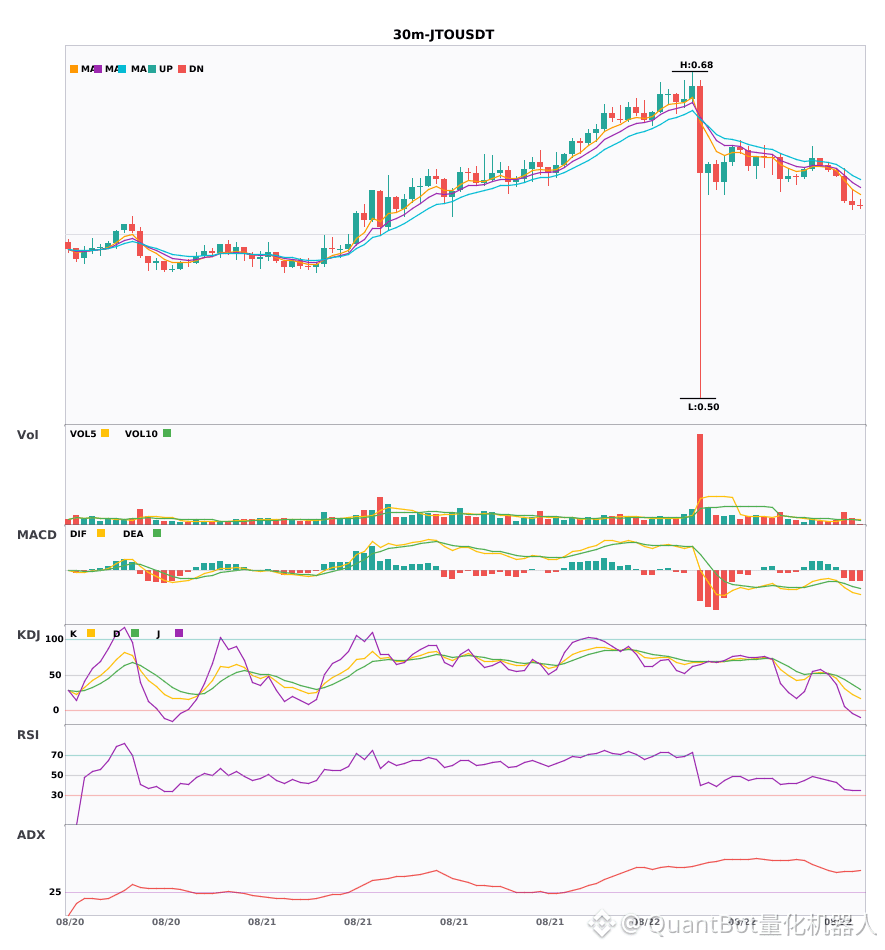Click the purple J legend swatch

point(179,633)
